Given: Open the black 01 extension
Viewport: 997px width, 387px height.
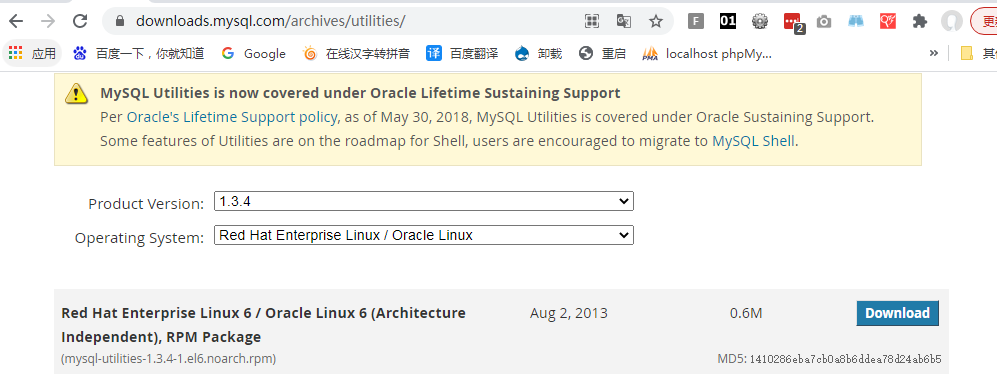Looking at the screenshot, I should click(728, 21).
